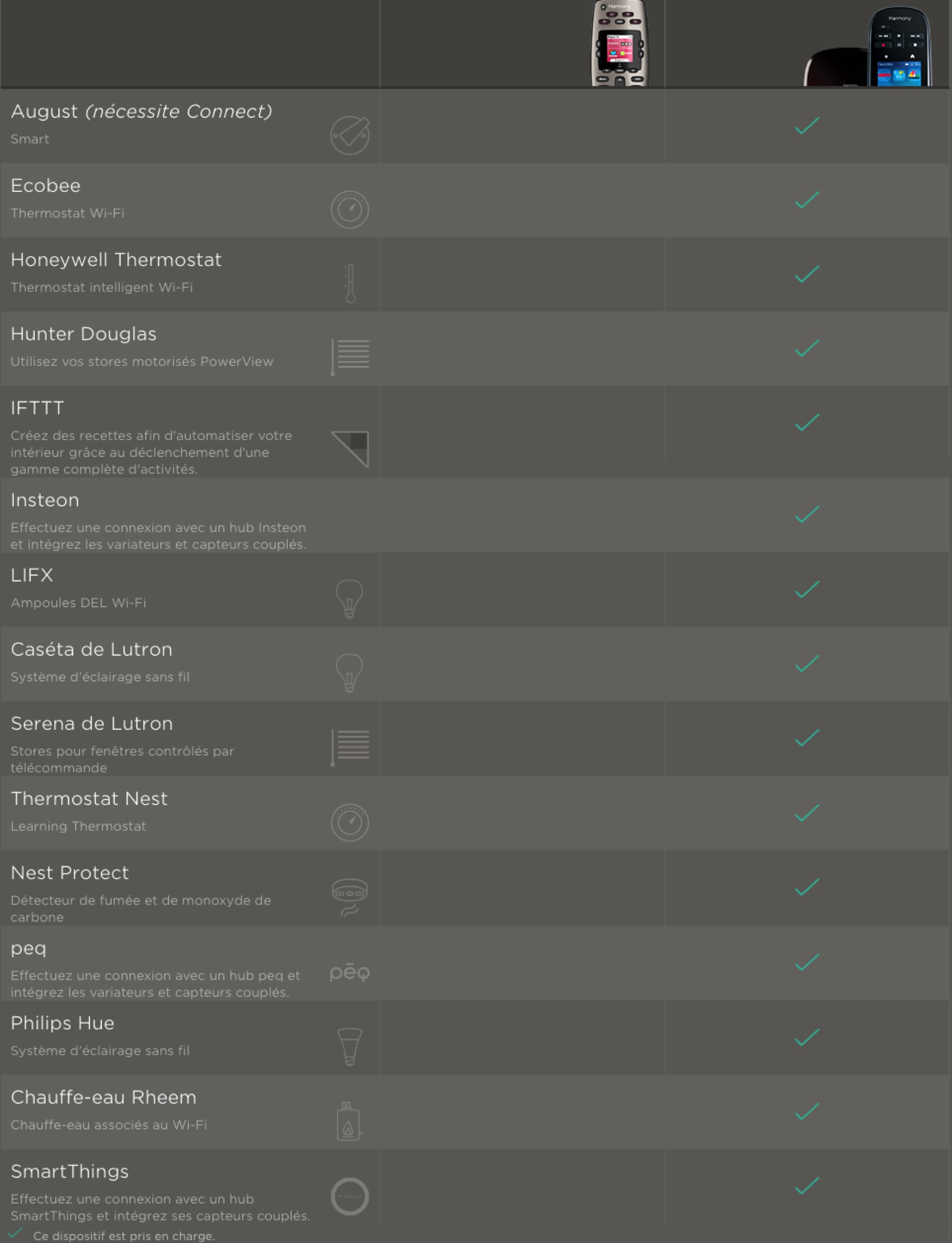Click the silver Harmony remote image
This screenshot has height=1243, width=952.
click(x=620, y=43)
